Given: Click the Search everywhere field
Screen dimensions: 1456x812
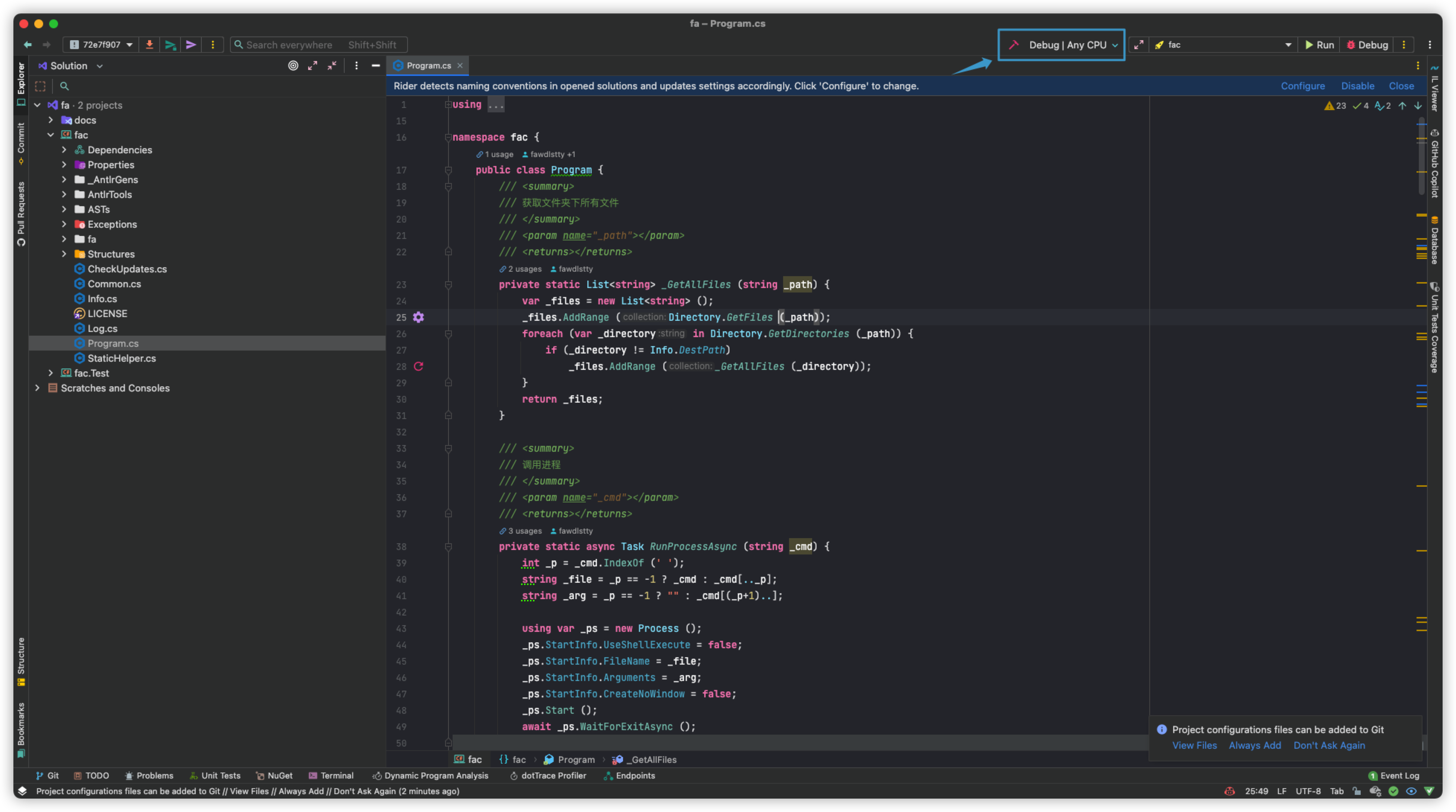Looking at the screenshot, I should 319,45.
